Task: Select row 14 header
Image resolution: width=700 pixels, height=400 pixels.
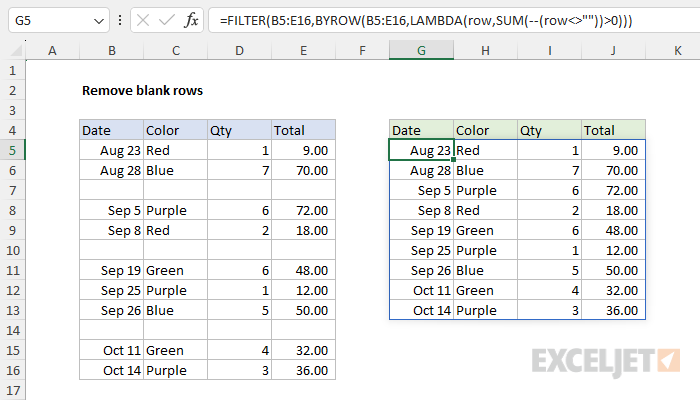Action: click(12, 330)
